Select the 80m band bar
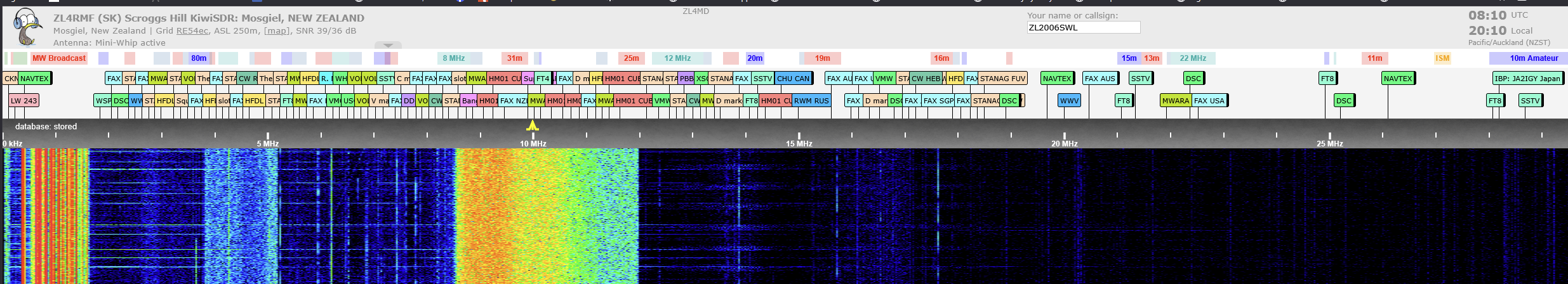 pos(199,58)
